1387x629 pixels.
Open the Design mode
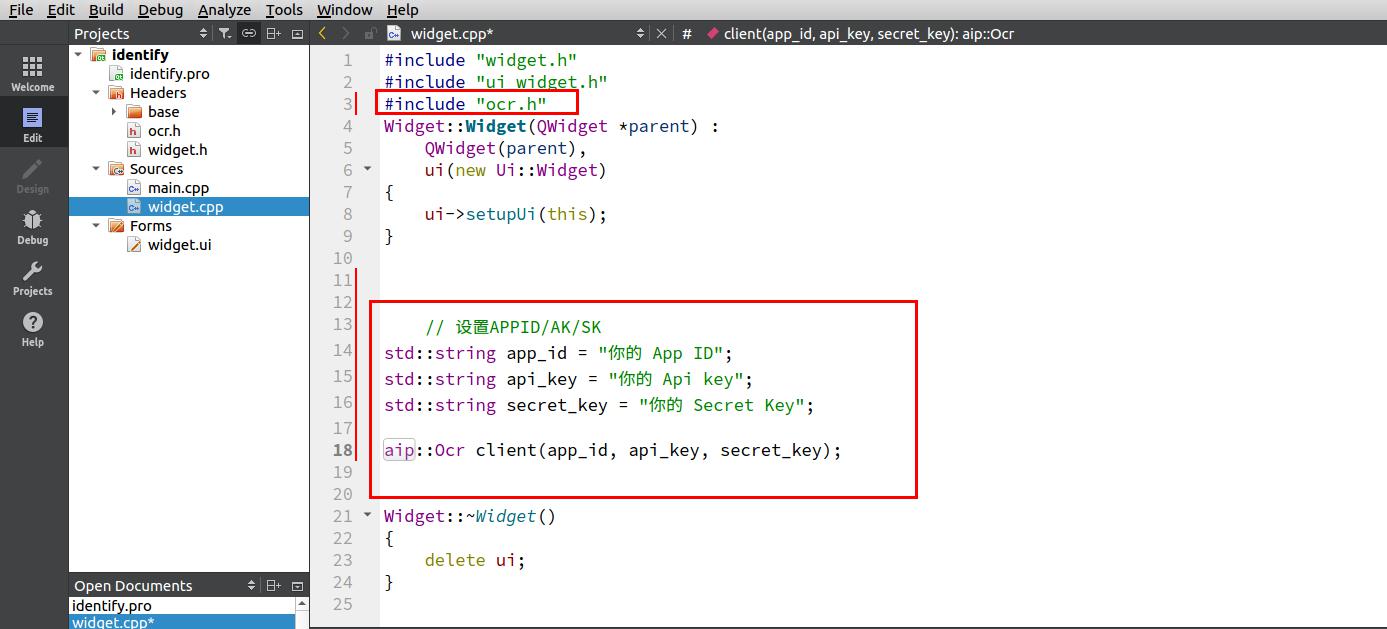[33, 176]
